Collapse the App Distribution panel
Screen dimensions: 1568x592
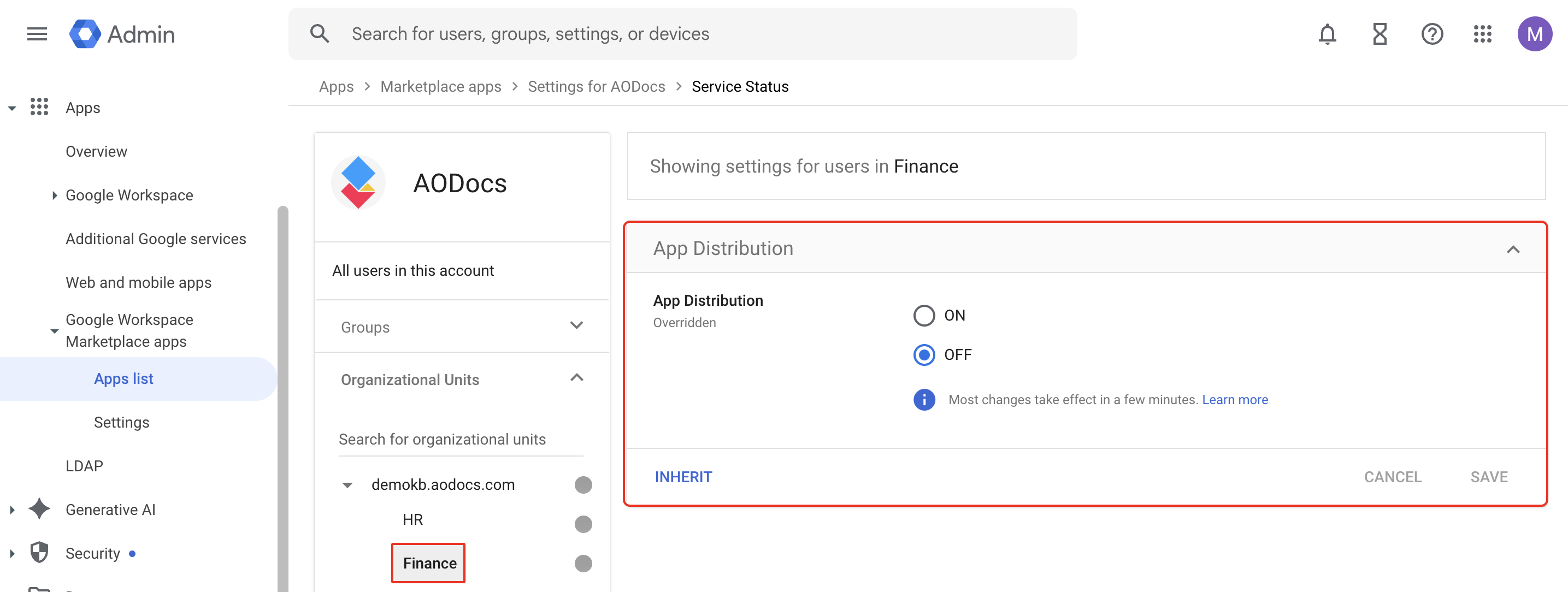(x=1512, y=249)
